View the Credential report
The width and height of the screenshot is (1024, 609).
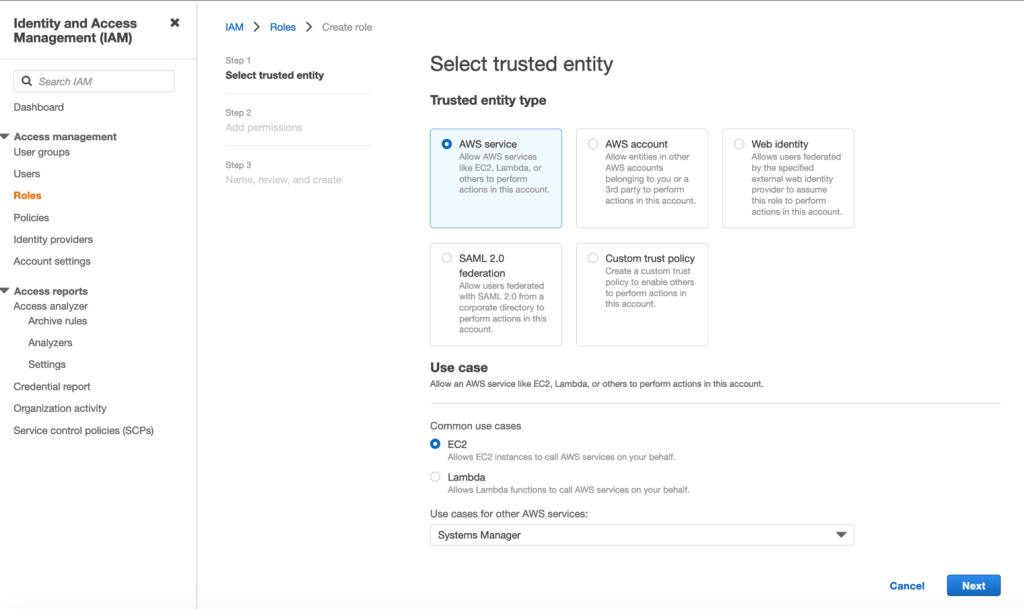click(50, 386)
